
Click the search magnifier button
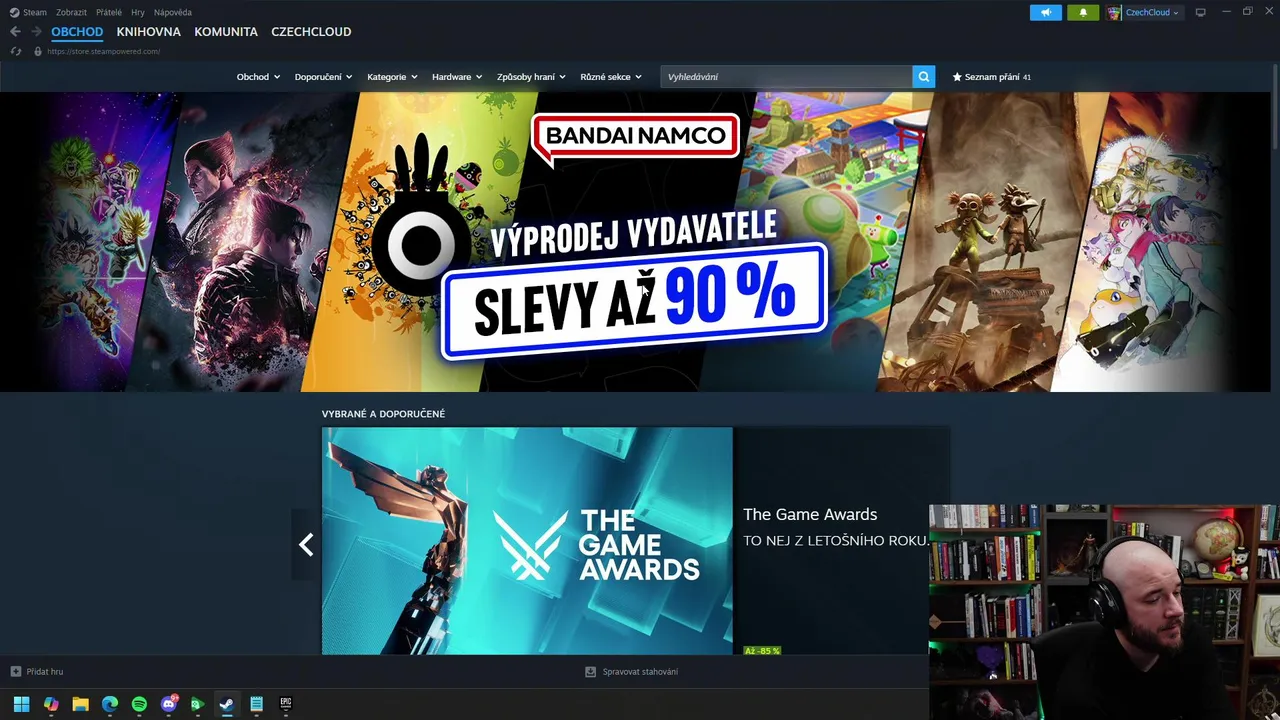tap(923, 77)
